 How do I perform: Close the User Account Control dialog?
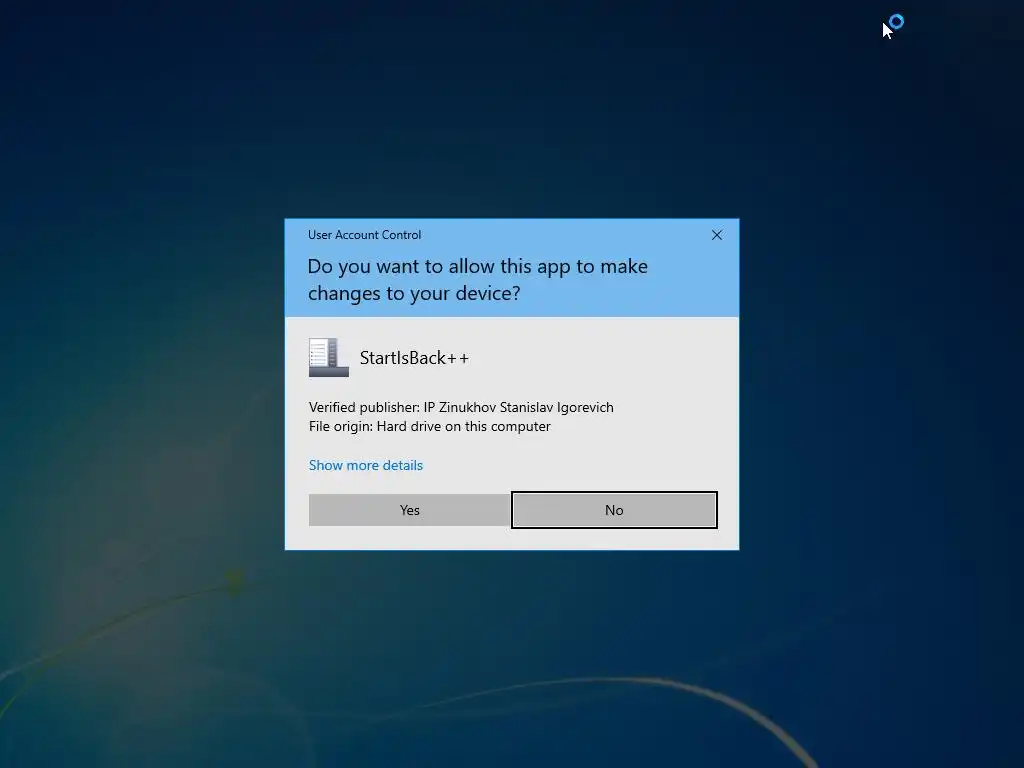[x=716, y=235]
